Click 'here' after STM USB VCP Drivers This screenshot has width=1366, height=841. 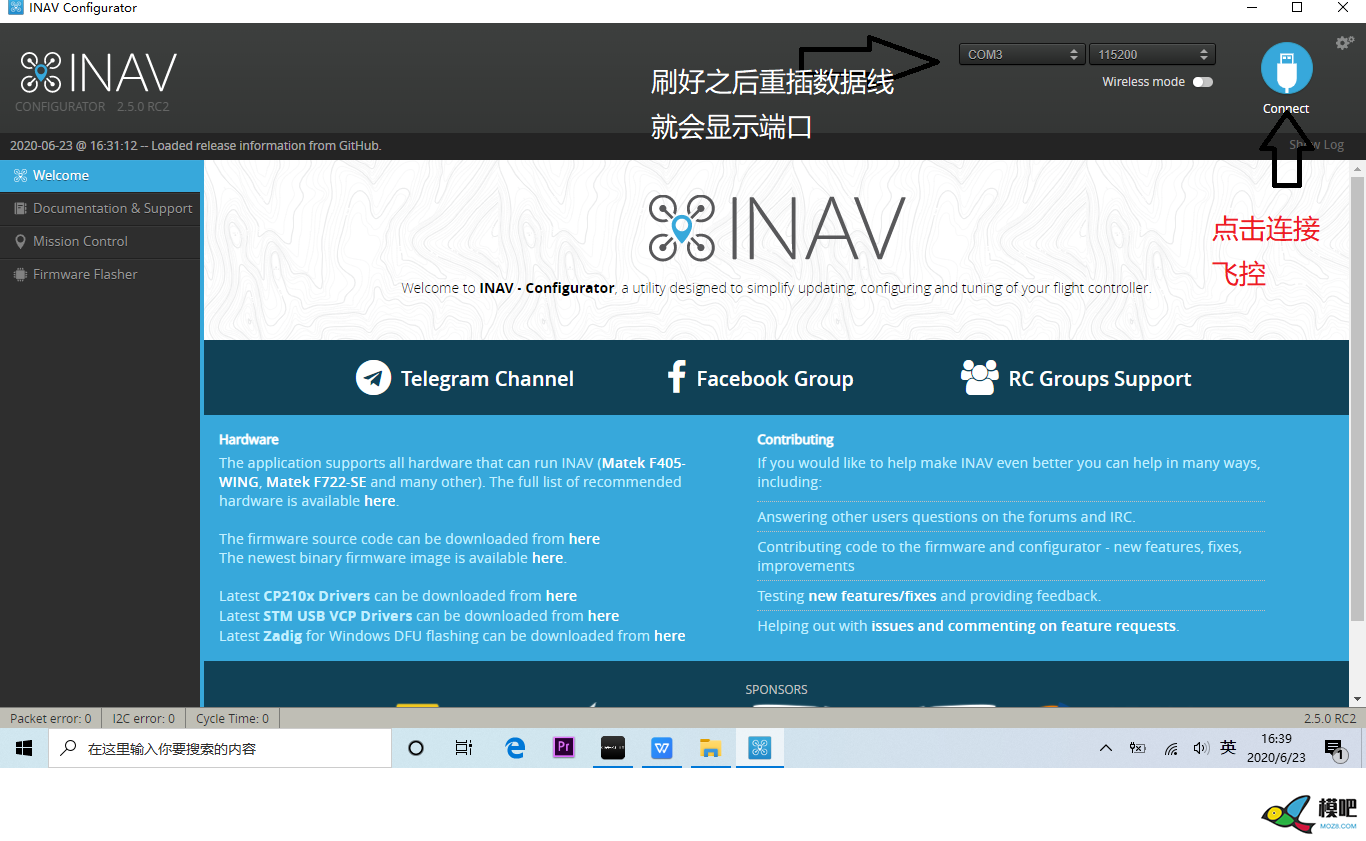coord(603,616)
